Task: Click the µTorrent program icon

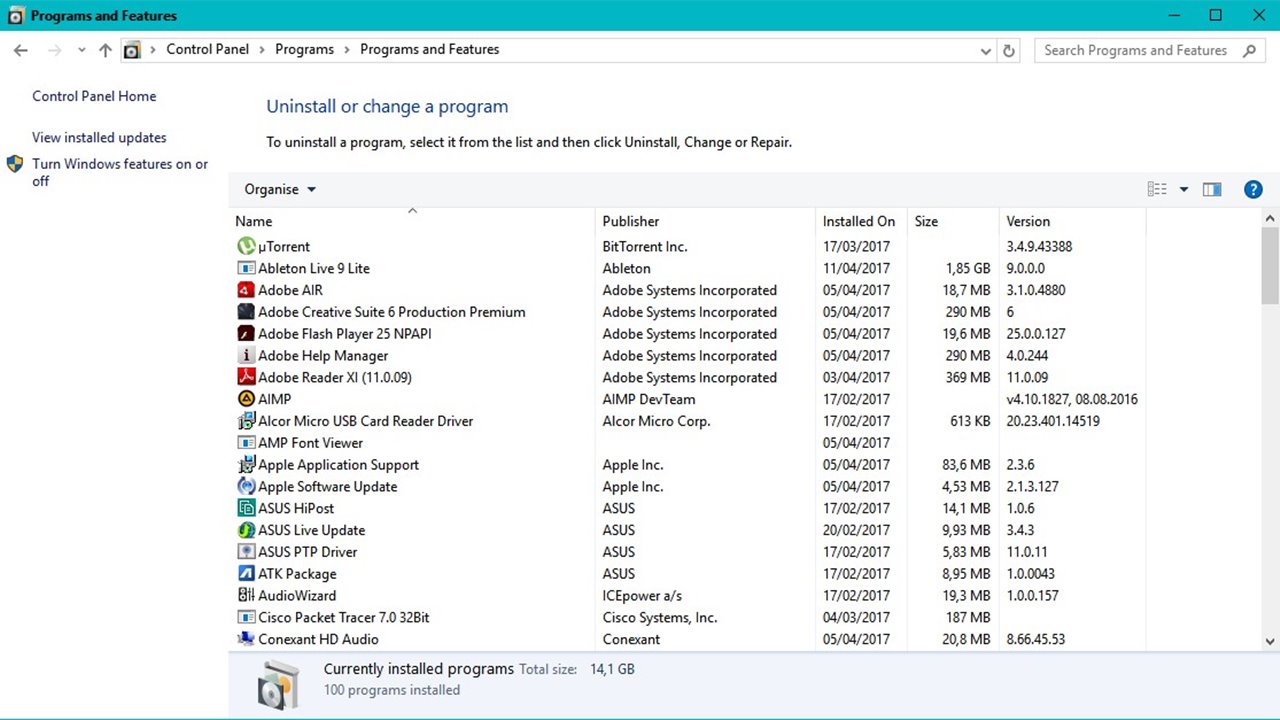Action: [x=246, y=246]
